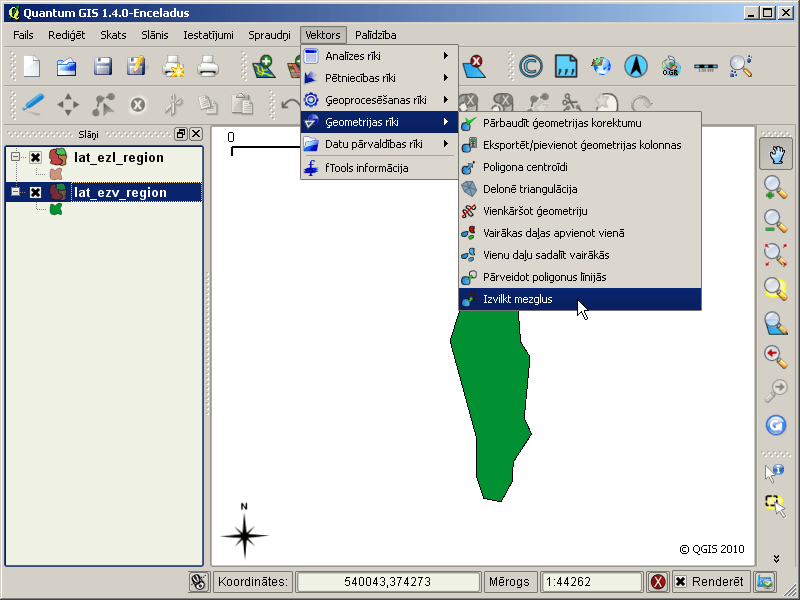Click Zoom Last icon with red arrow
The width and height of the screenshot is (800, 600).
coord(776,356)
